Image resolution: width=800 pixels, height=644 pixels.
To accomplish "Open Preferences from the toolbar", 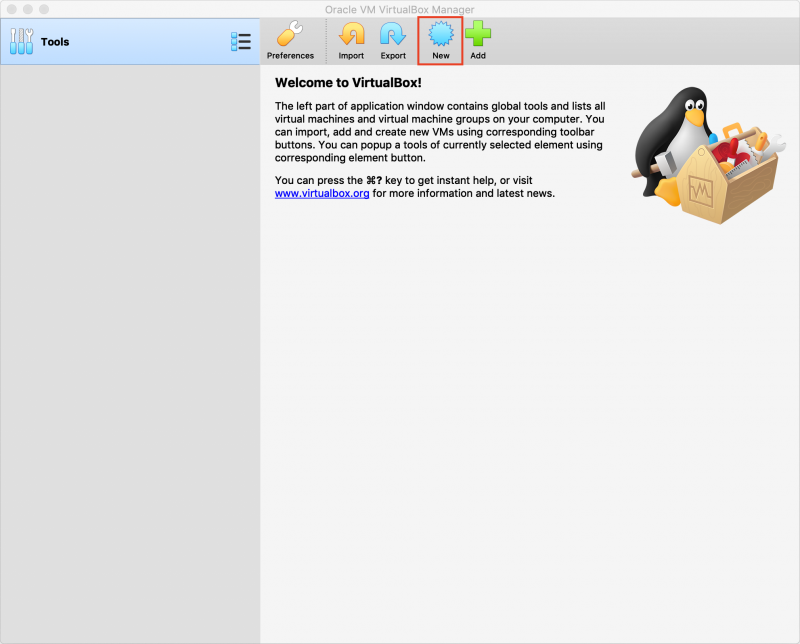I will (x=290, y=41).
